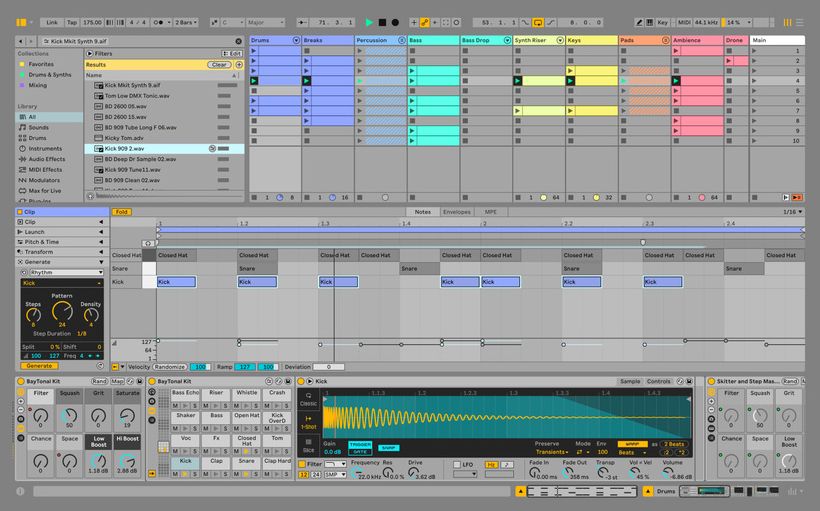Select the Kick 909 2.wav file
Screen dimensions: 820x511
125,148
